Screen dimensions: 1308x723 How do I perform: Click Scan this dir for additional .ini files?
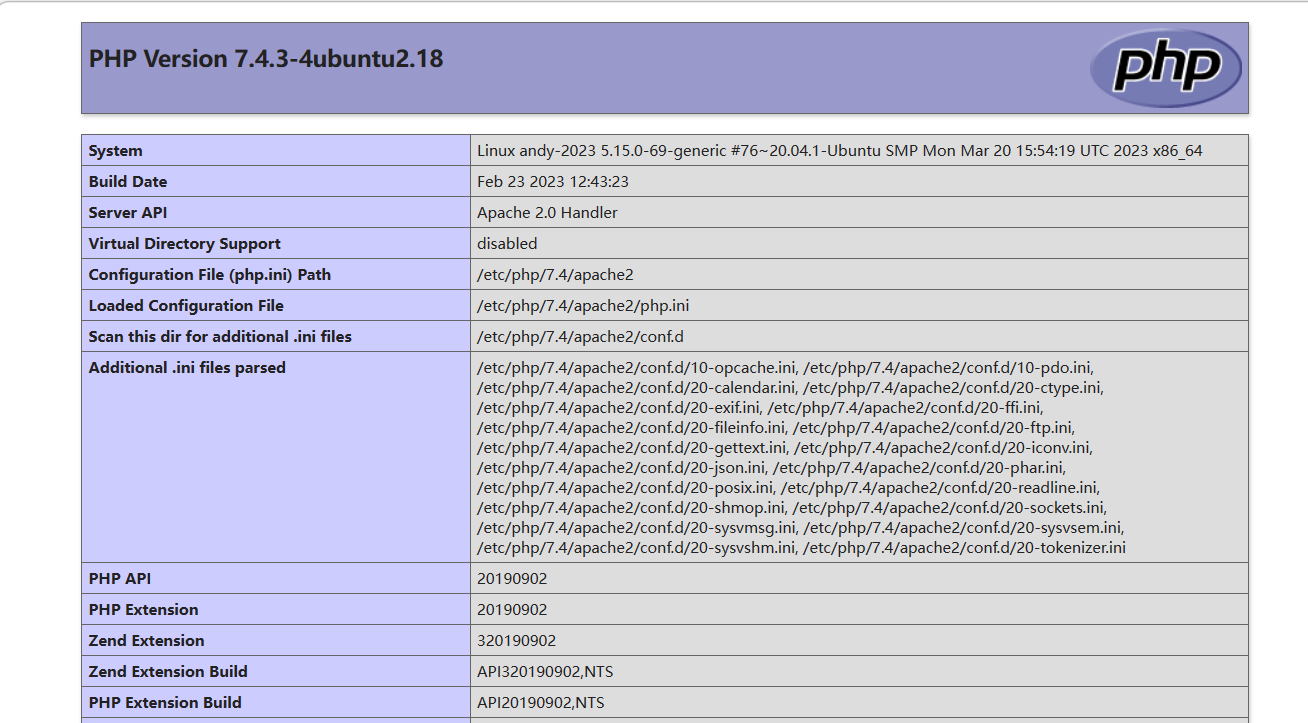(x=220, y=337)
